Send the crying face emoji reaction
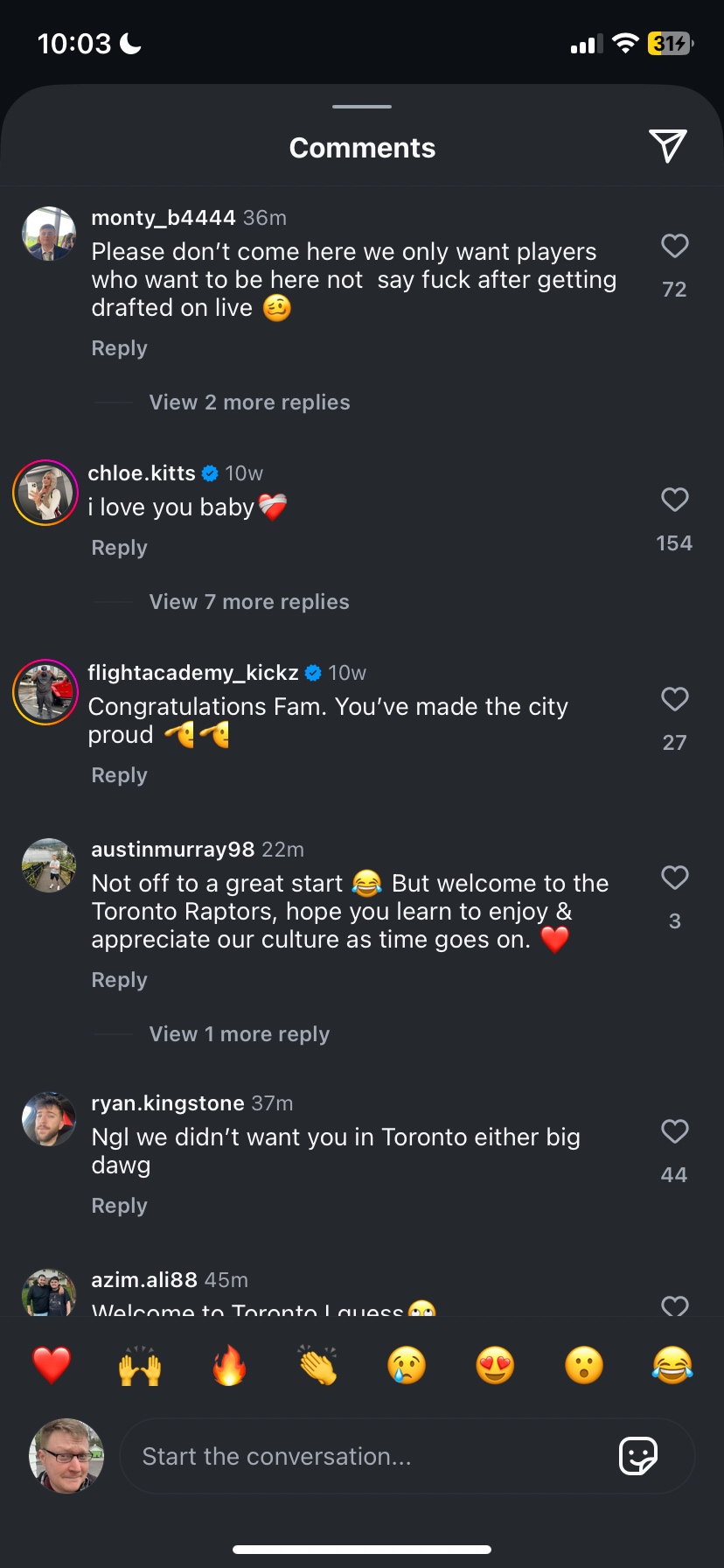The height and width of the screenshot is (1568, 724). (x=407, y=1365)
